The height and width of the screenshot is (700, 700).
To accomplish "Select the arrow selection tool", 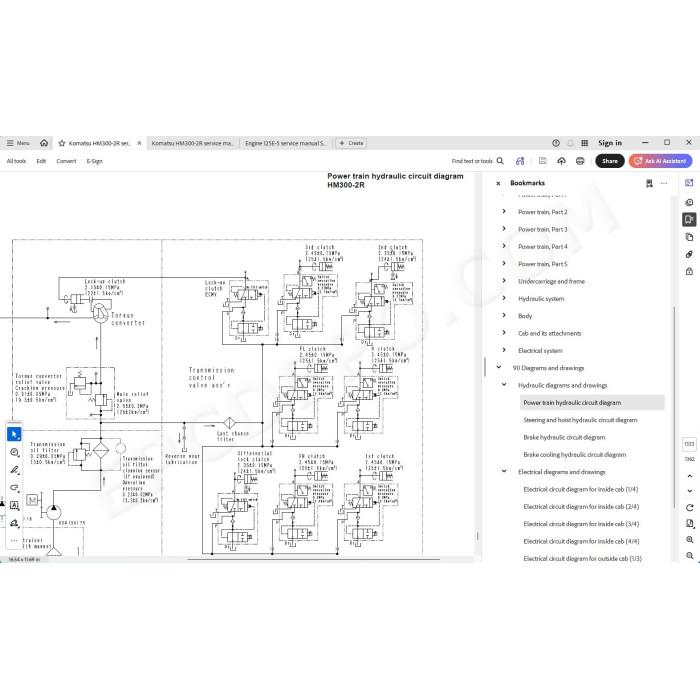I will [x=14, y=434].
